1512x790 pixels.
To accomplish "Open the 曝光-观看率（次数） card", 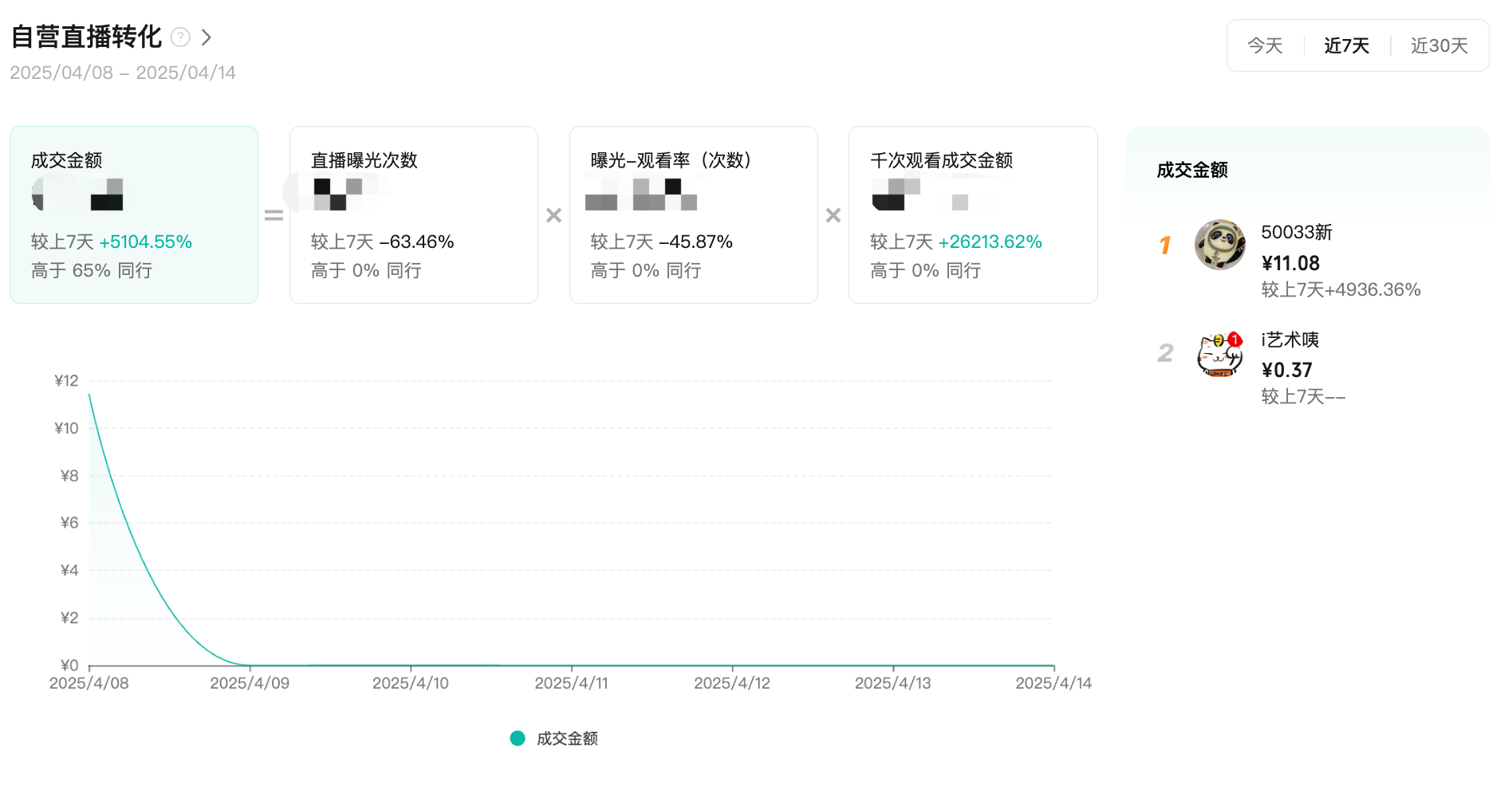I will click(x=693, y=214).
